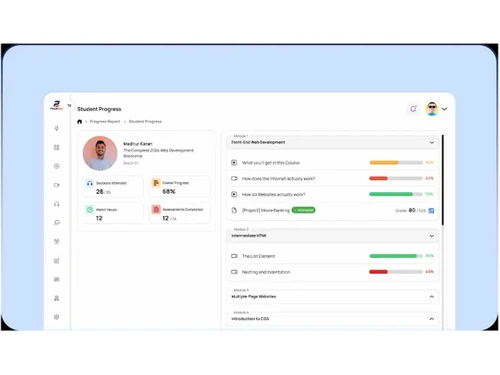Open the dashboard grid sidebar icon
This screenshot has height=375, width=500.
click(x=57, y=147)
